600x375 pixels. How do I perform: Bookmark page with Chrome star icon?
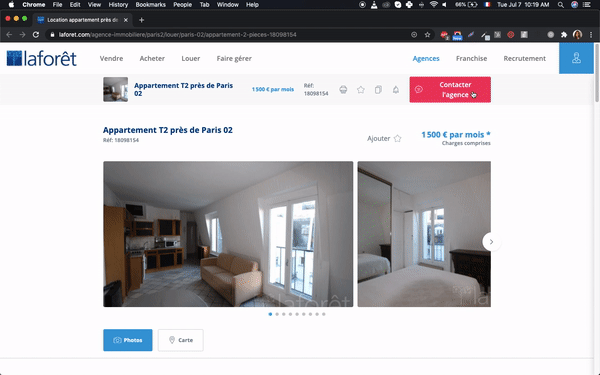point(427,34)
